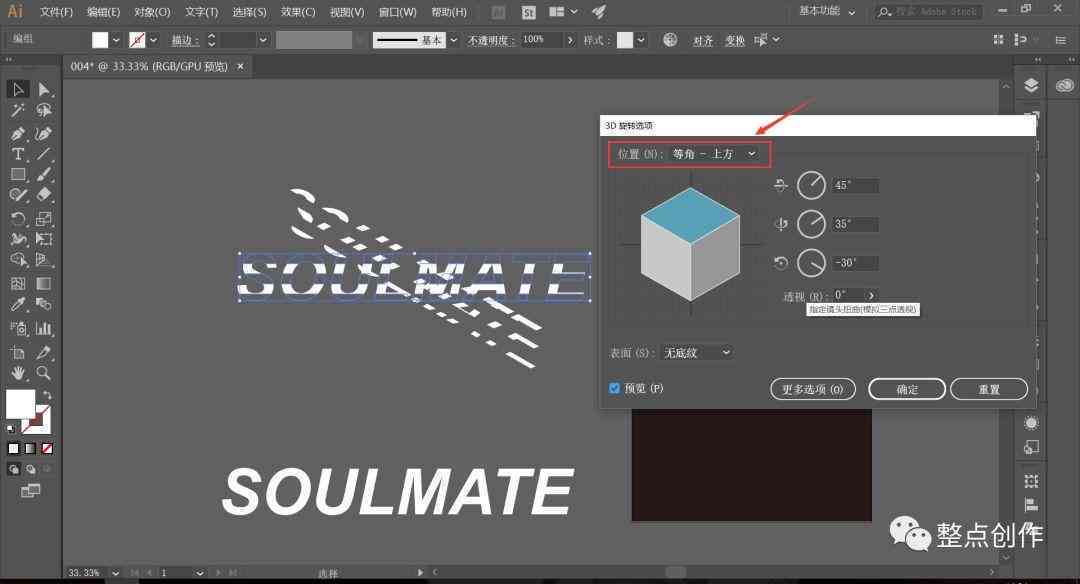Switch to Draw Normal mode
This screenshot has width=1080, height=584.
click(x=14, y=470)
